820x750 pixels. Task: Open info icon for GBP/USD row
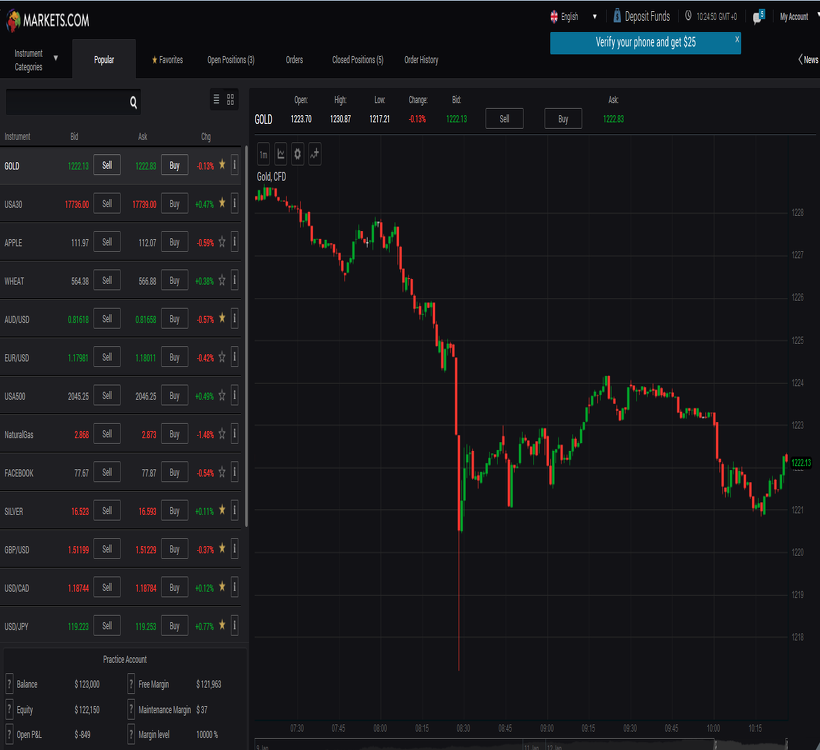(235, 549)
